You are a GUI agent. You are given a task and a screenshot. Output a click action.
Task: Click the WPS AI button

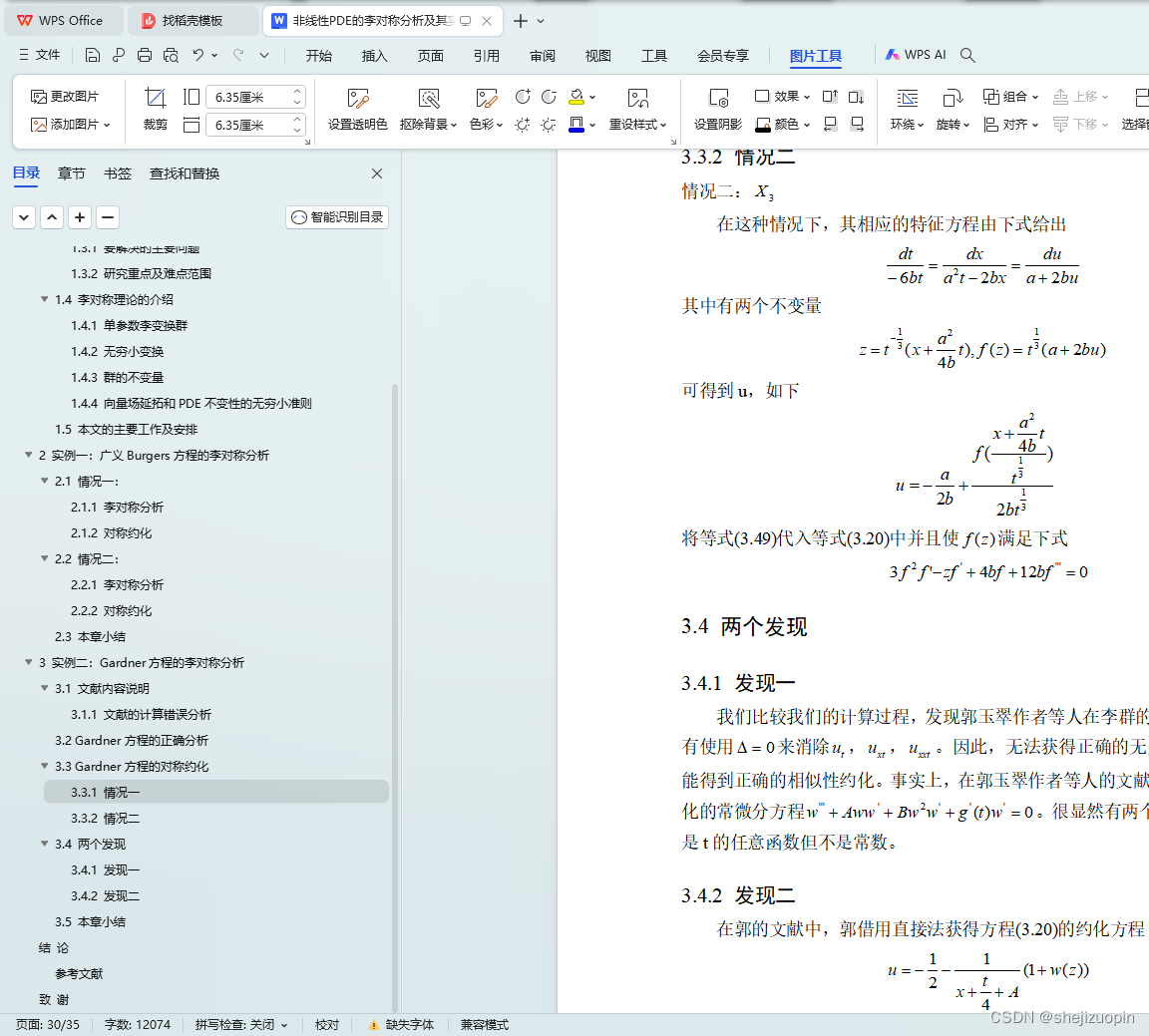tap(916, 55)
